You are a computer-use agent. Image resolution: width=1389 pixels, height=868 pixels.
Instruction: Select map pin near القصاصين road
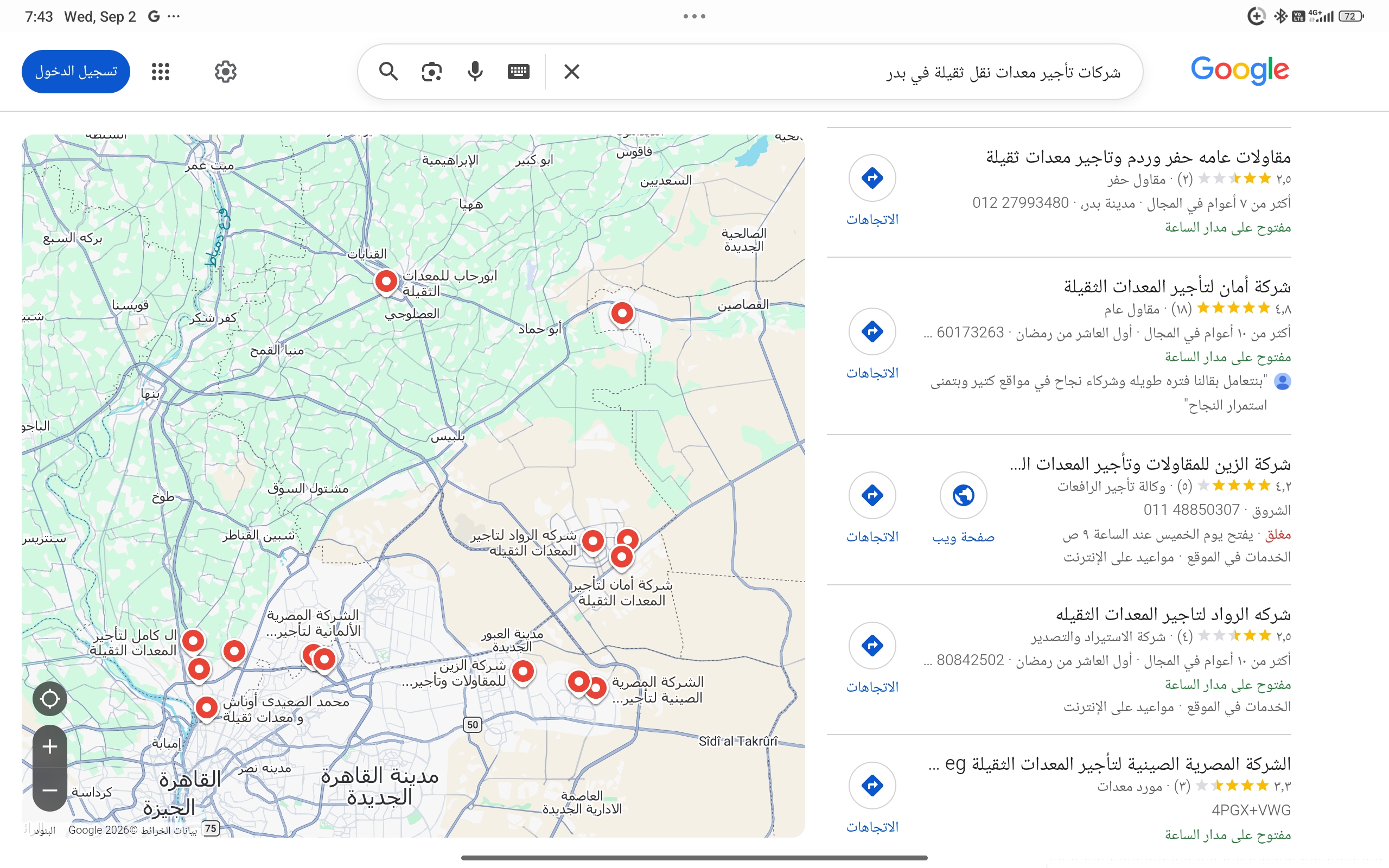coord(622,314)
